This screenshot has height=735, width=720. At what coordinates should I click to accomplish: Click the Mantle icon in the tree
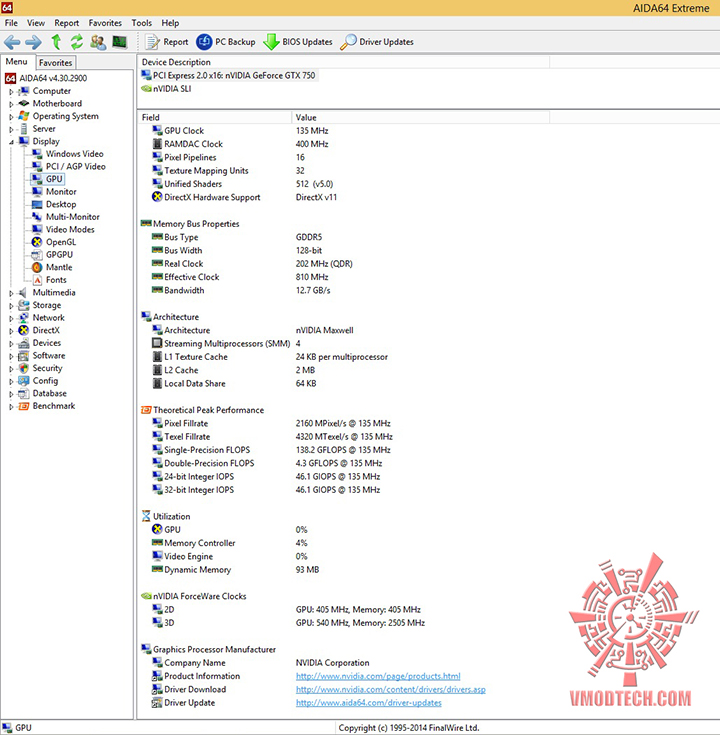(x=37, y=267)
